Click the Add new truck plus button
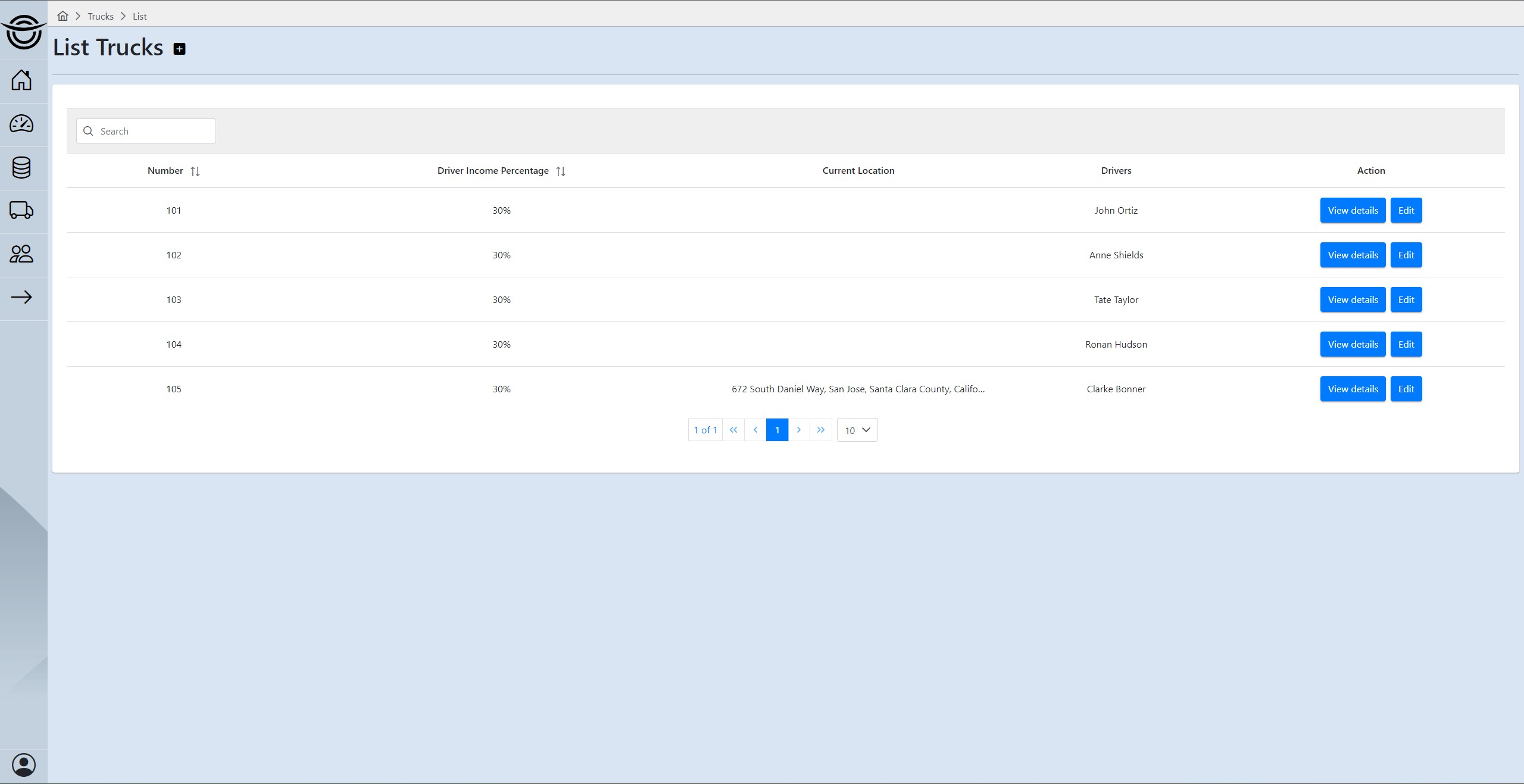Image resolution: width=1524 pixels, height=784 pixels. pyautogui.click(x=179, y=48)
